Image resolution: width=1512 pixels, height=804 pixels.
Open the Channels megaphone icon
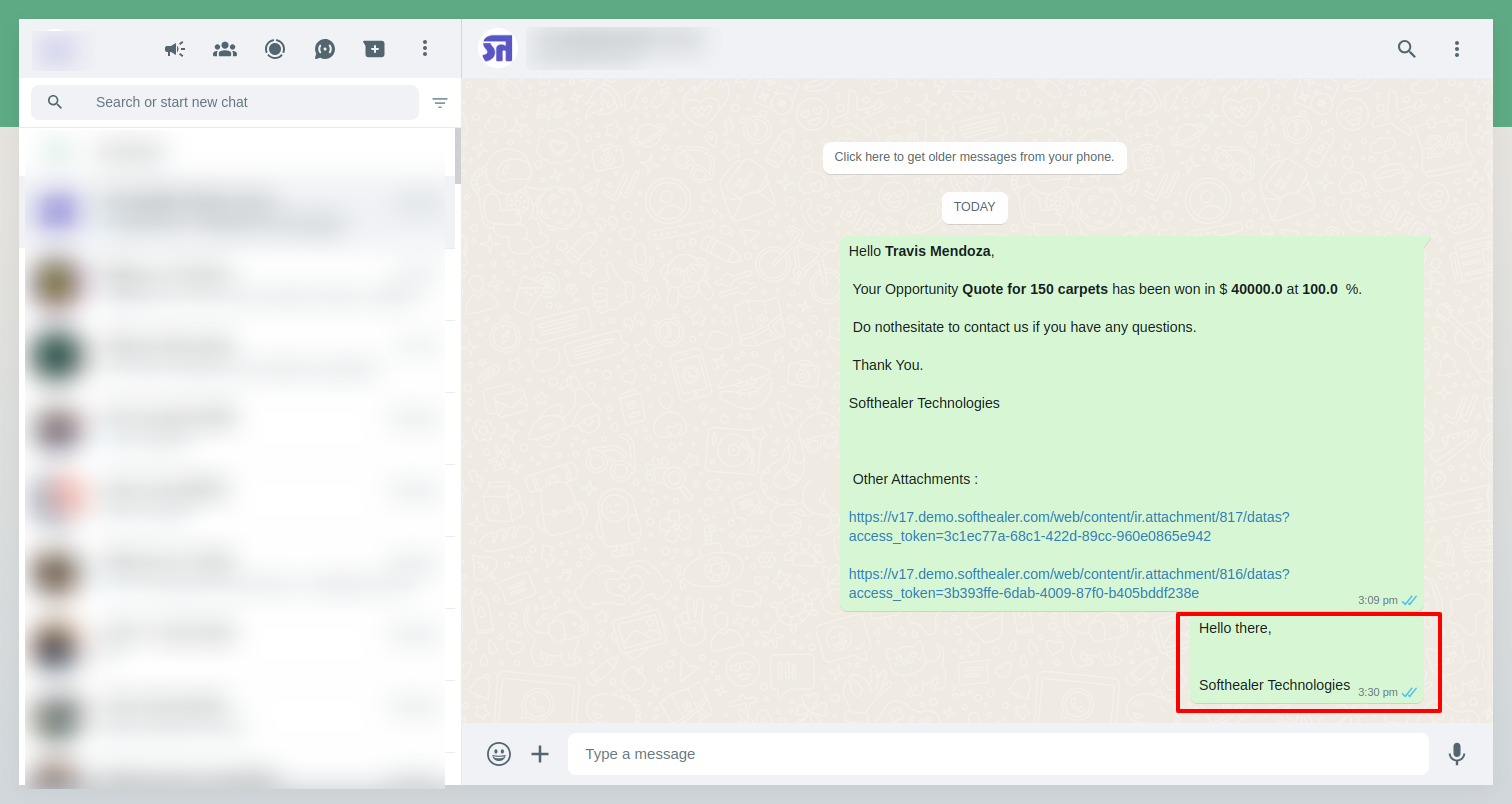[175, 48]
